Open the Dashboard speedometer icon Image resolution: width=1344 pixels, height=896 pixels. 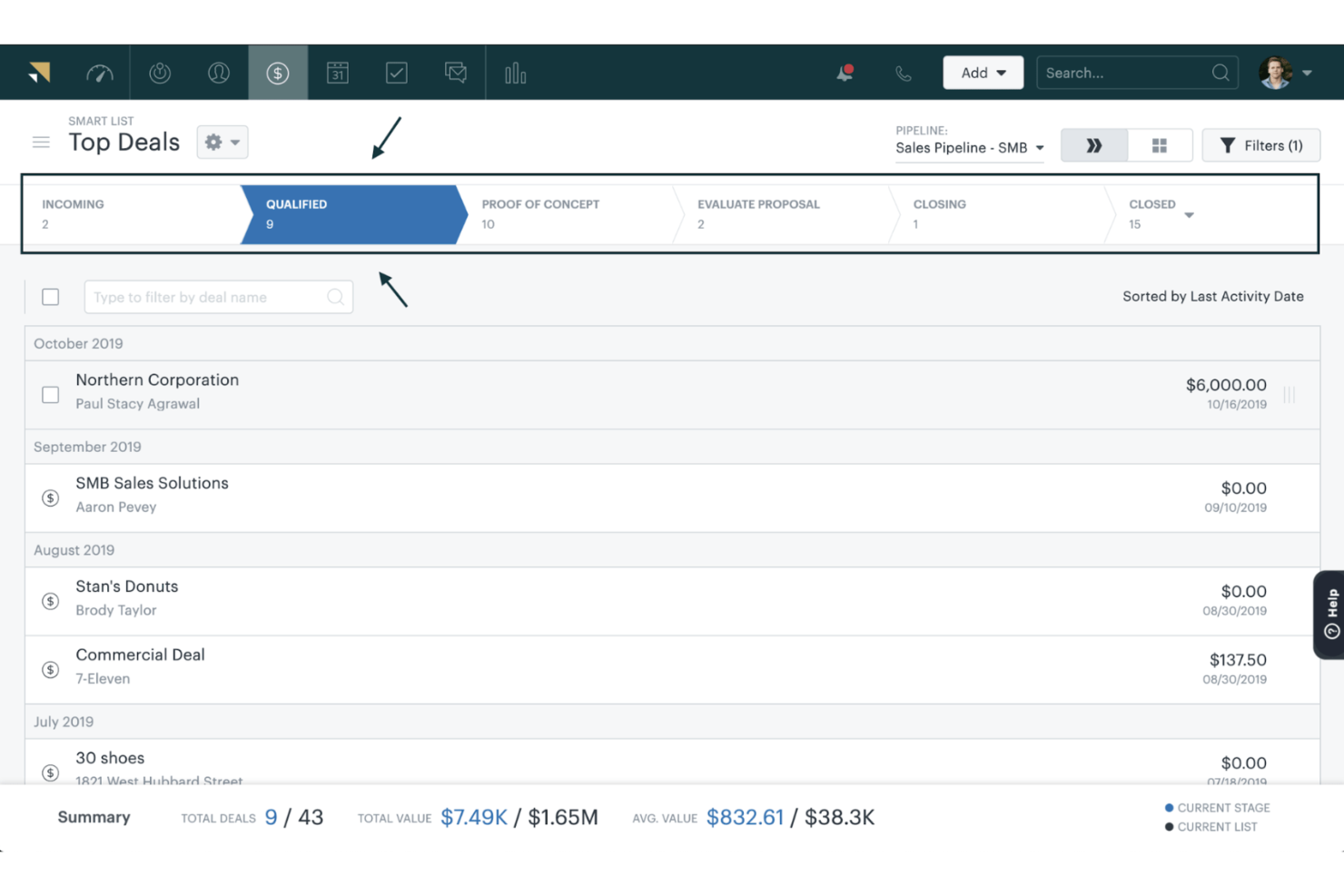point(100,73)
